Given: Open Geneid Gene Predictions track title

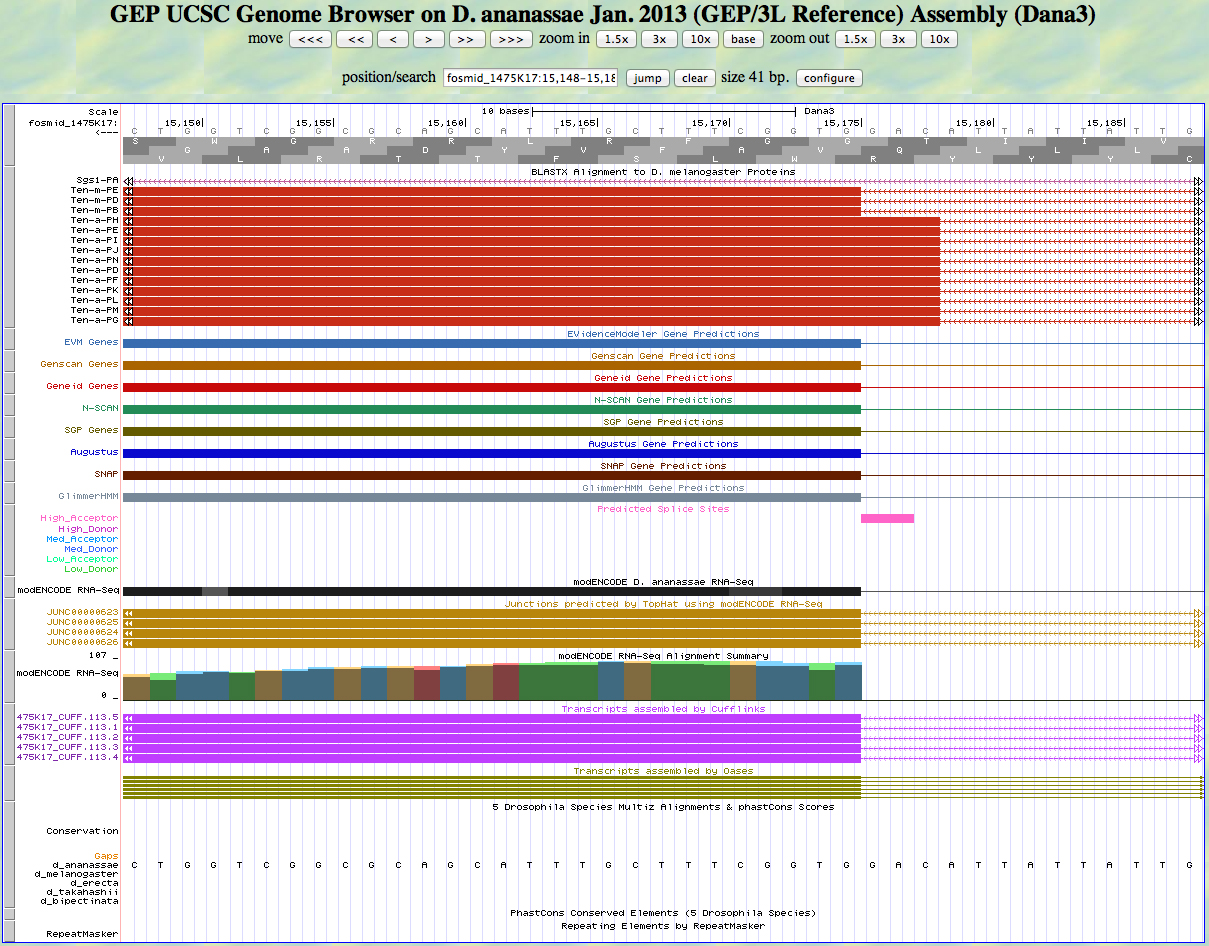Looking at the screenshot, I should point(663,378).
